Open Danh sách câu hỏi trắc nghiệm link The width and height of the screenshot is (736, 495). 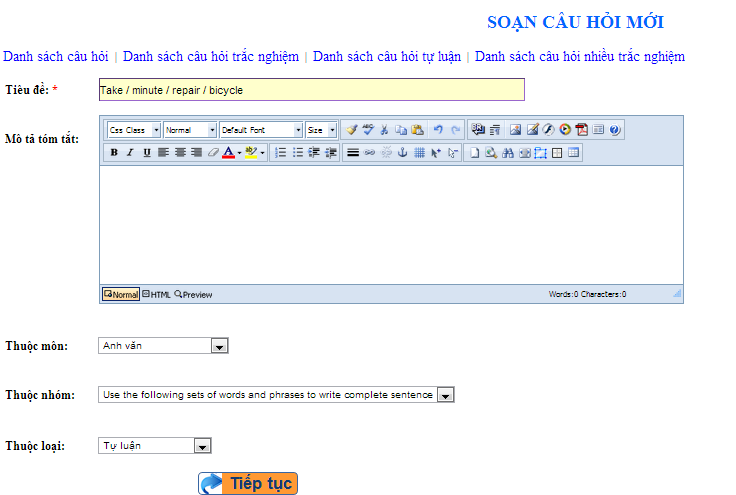pyautogui.click(x=211, y=57)
